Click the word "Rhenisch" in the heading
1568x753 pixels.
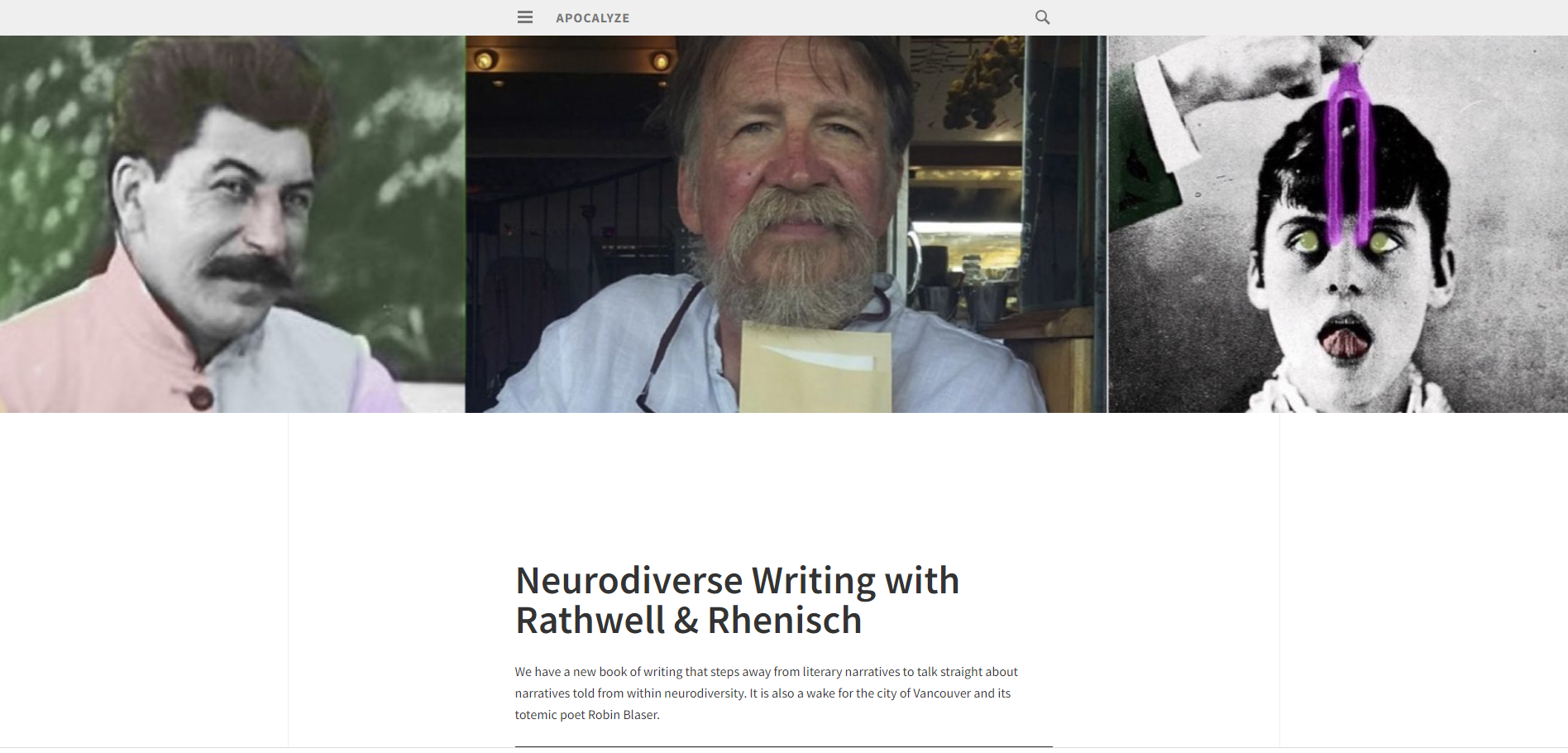click(784, 621)
